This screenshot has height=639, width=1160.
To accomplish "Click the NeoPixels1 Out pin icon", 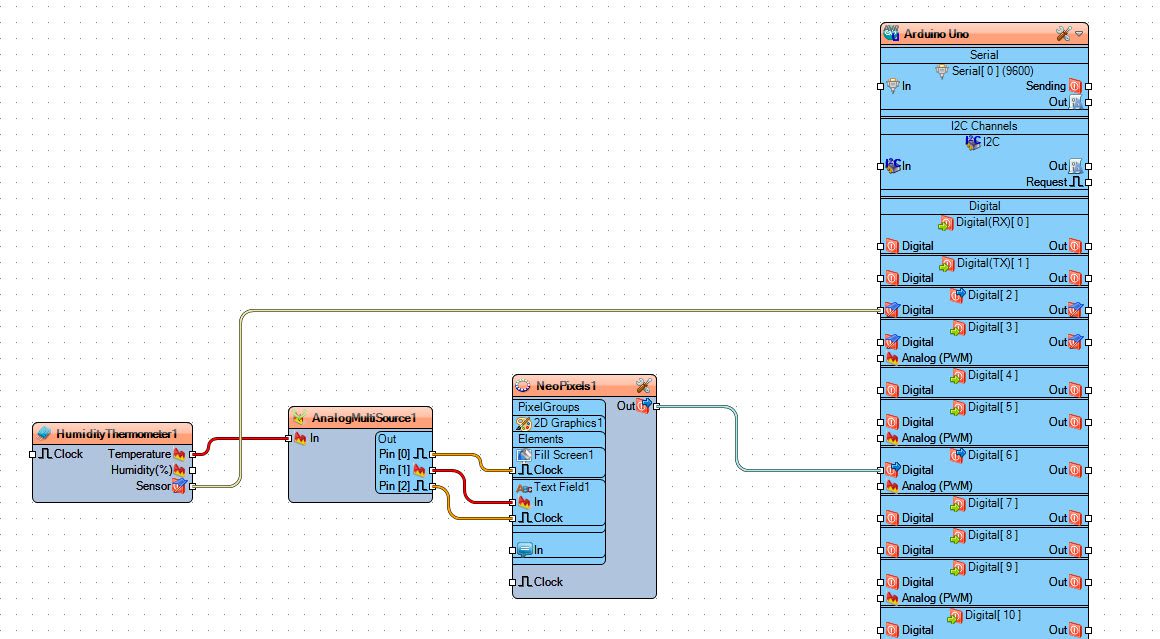I will tap(644, 405).
